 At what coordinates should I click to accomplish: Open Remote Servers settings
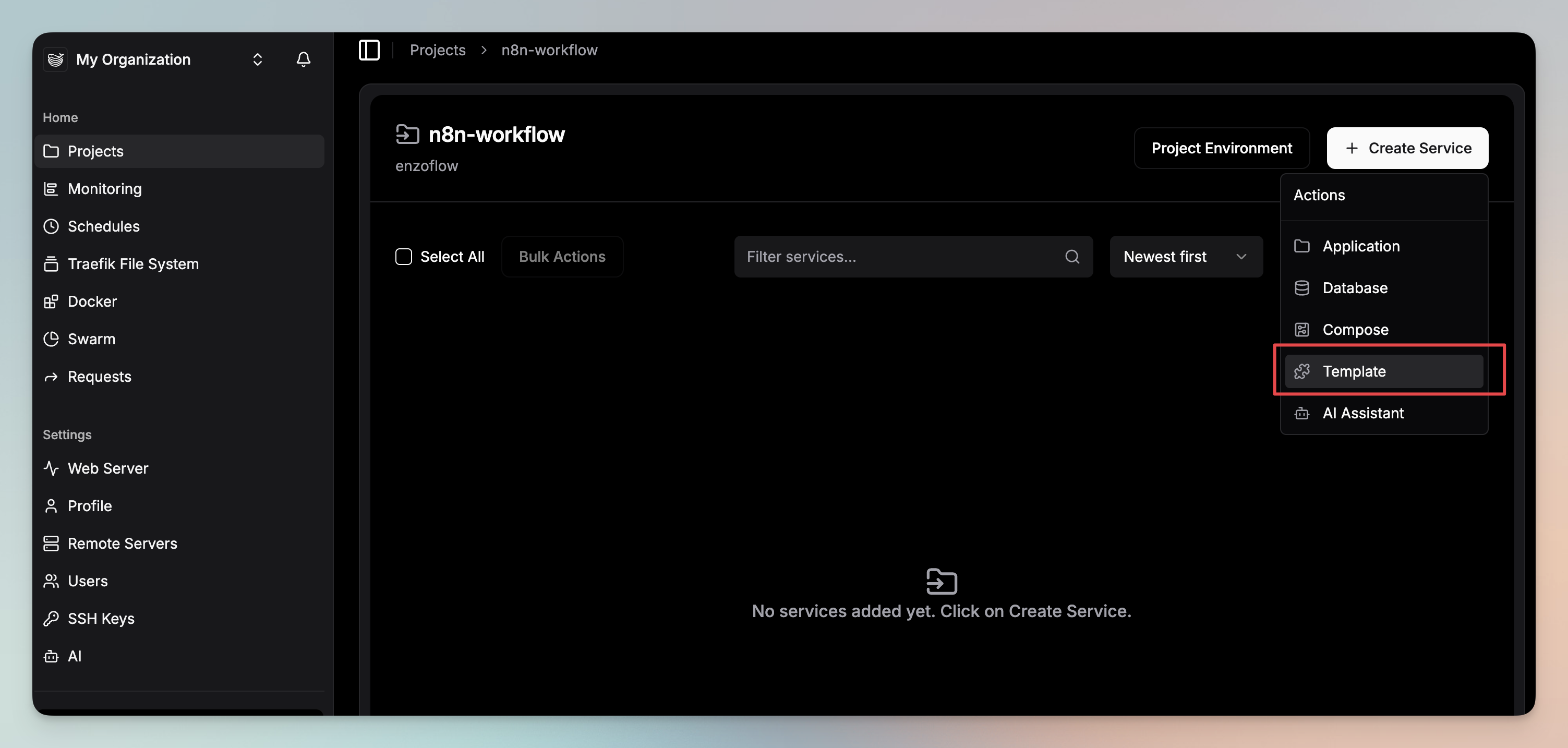[179, 544]
